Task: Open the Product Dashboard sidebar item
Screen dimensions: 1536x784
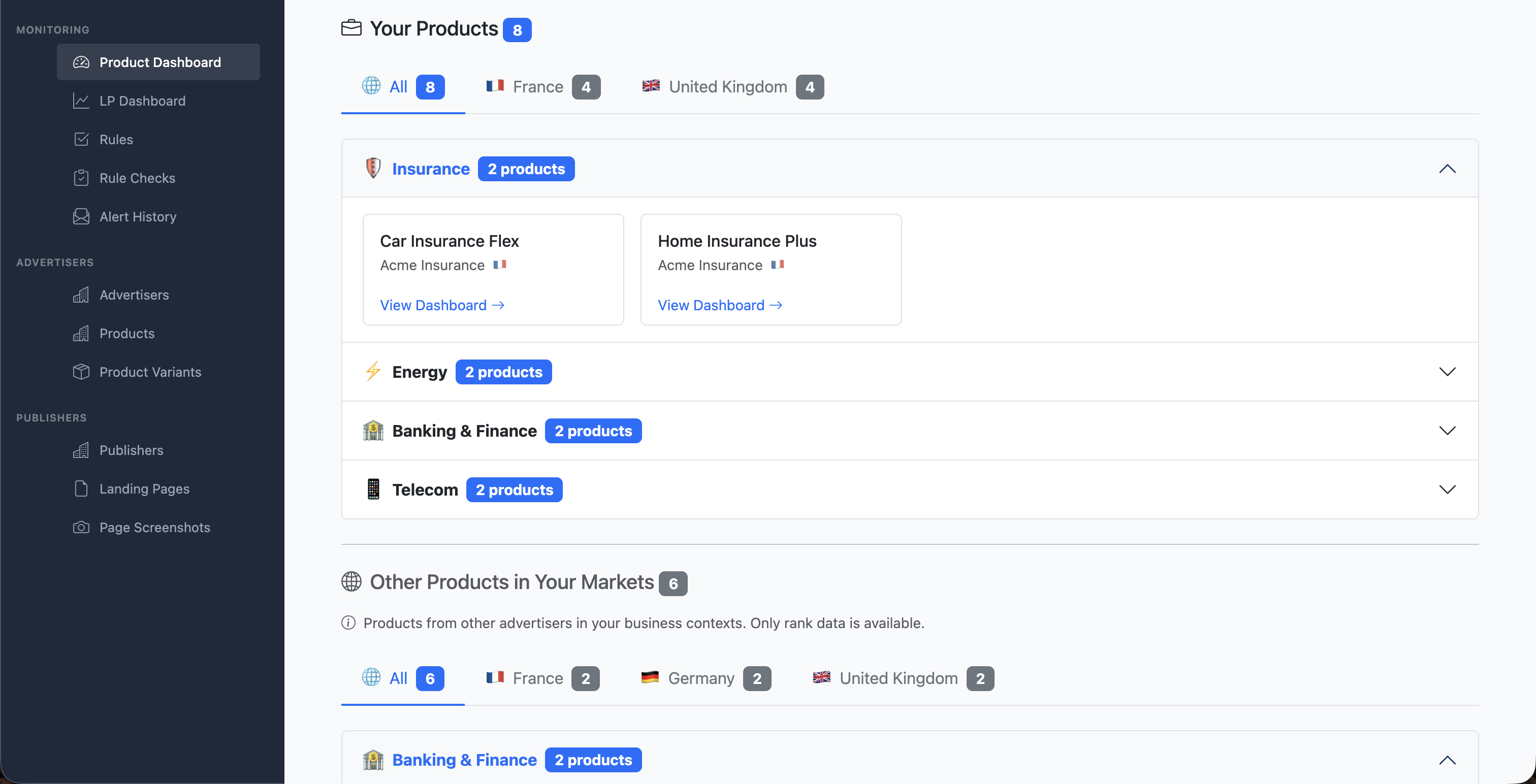Action: (x=158, y=62)
